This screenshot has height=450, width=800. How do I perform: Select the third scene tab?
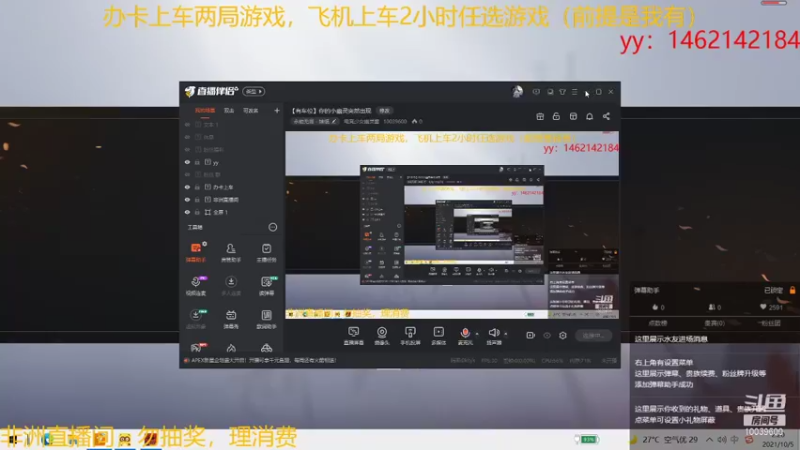point(251,110)
